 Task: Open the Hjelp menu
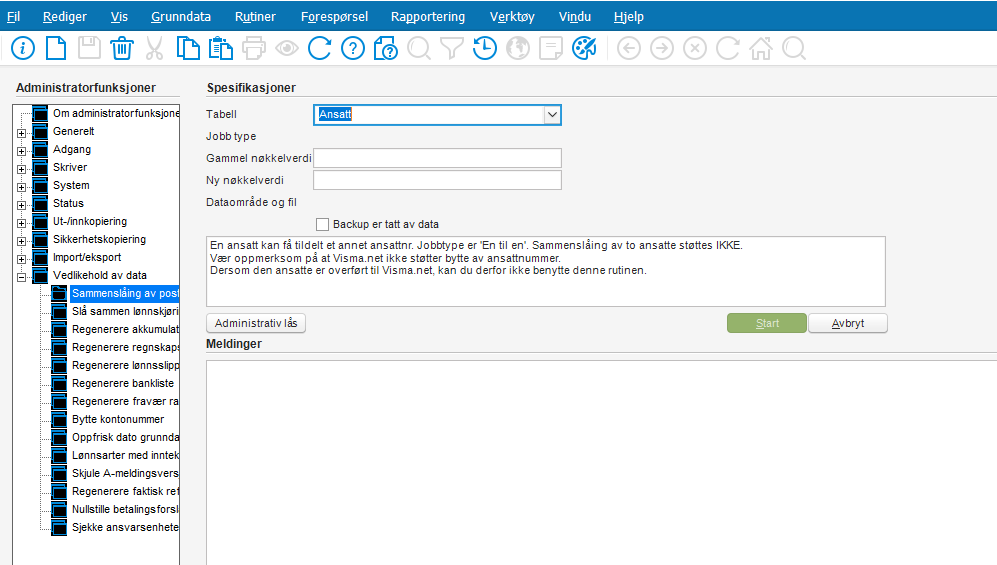coord(628,17)
